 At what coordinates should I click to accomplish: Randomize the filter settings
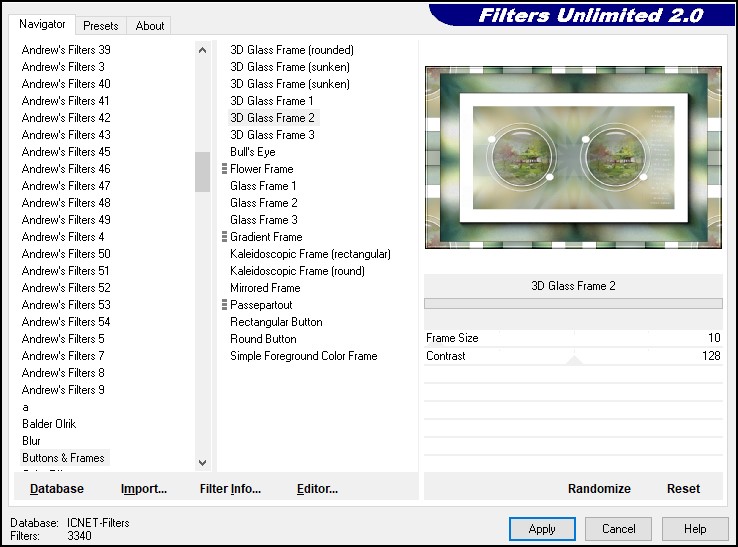point(599,489)
